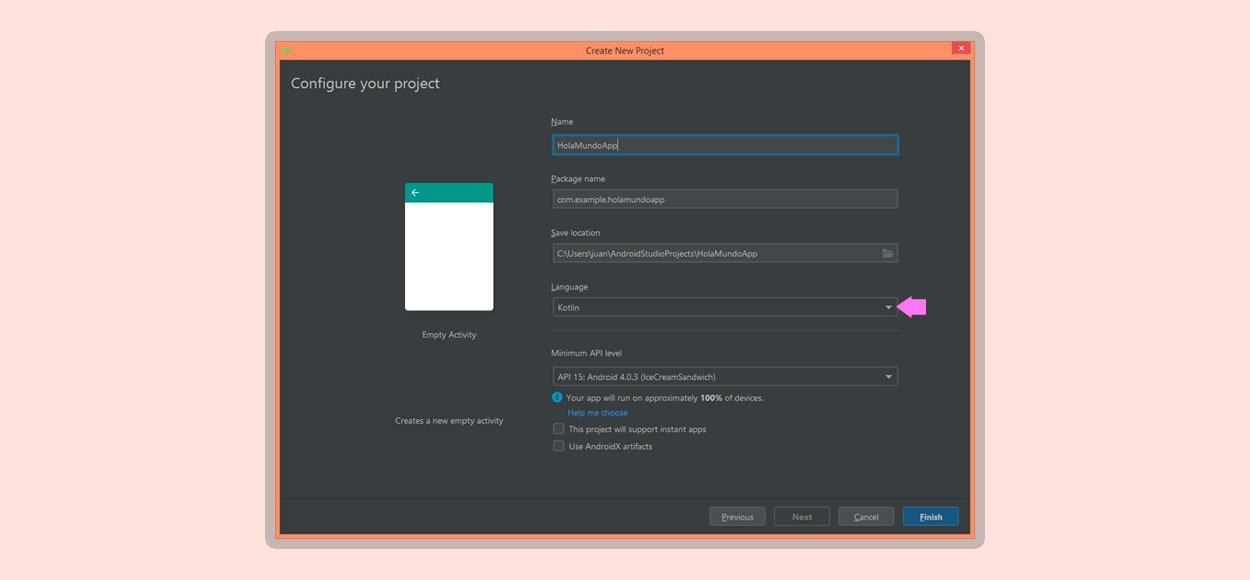Click the Cancel button
1250x580 pixels.
[x=866, y=517]
